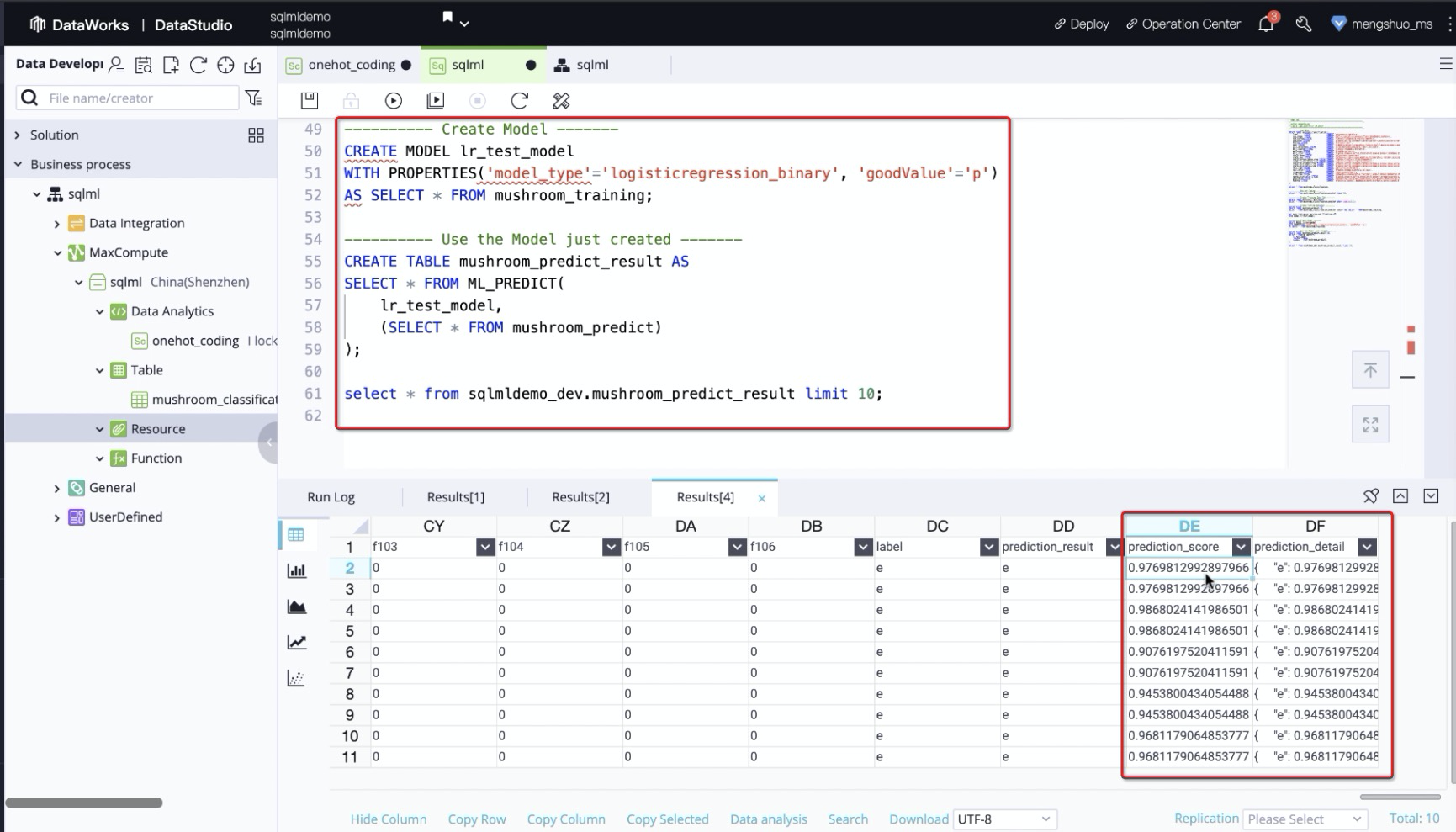1456x832 pixels.
Task: Open prediction_score column filter dropdown
Action: 1240,547
